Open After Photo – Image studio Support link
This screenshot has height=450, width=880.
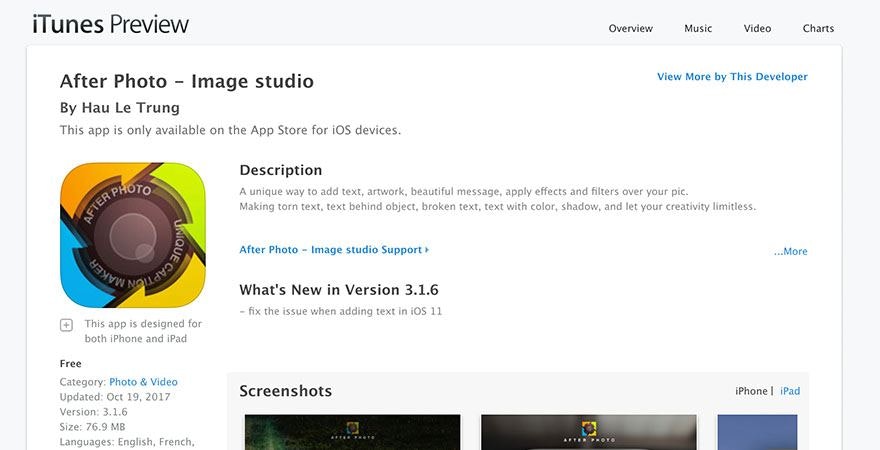[333, 250]
